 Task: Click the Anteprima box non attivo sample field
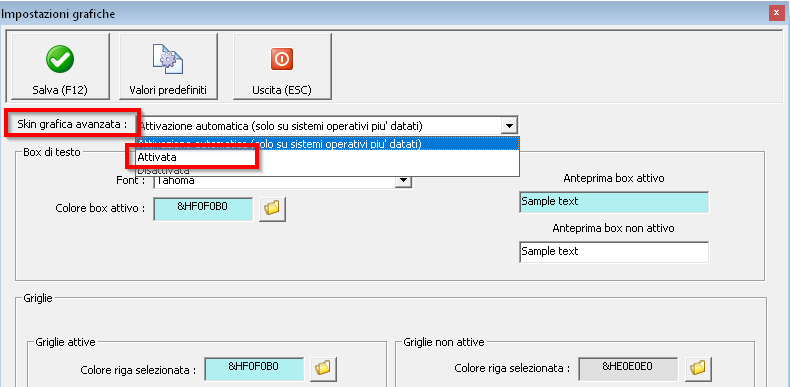[x=614, y=251]
